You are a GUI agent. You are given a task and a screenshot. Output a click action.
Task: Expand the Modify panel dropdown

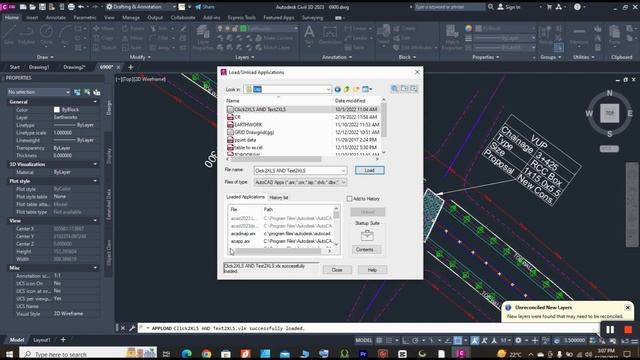point(140,57)
